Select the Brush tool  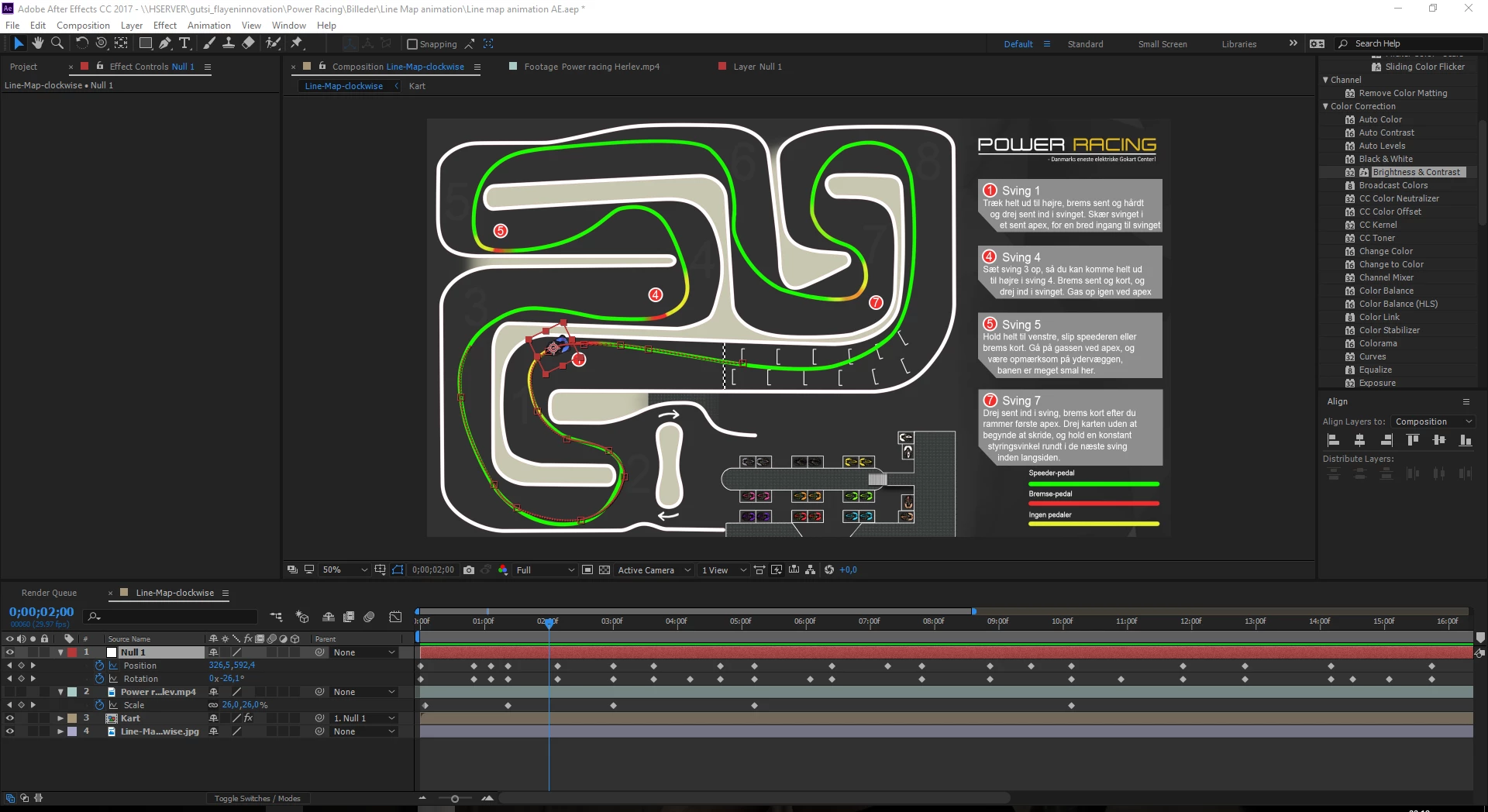(x=208, y=43)
